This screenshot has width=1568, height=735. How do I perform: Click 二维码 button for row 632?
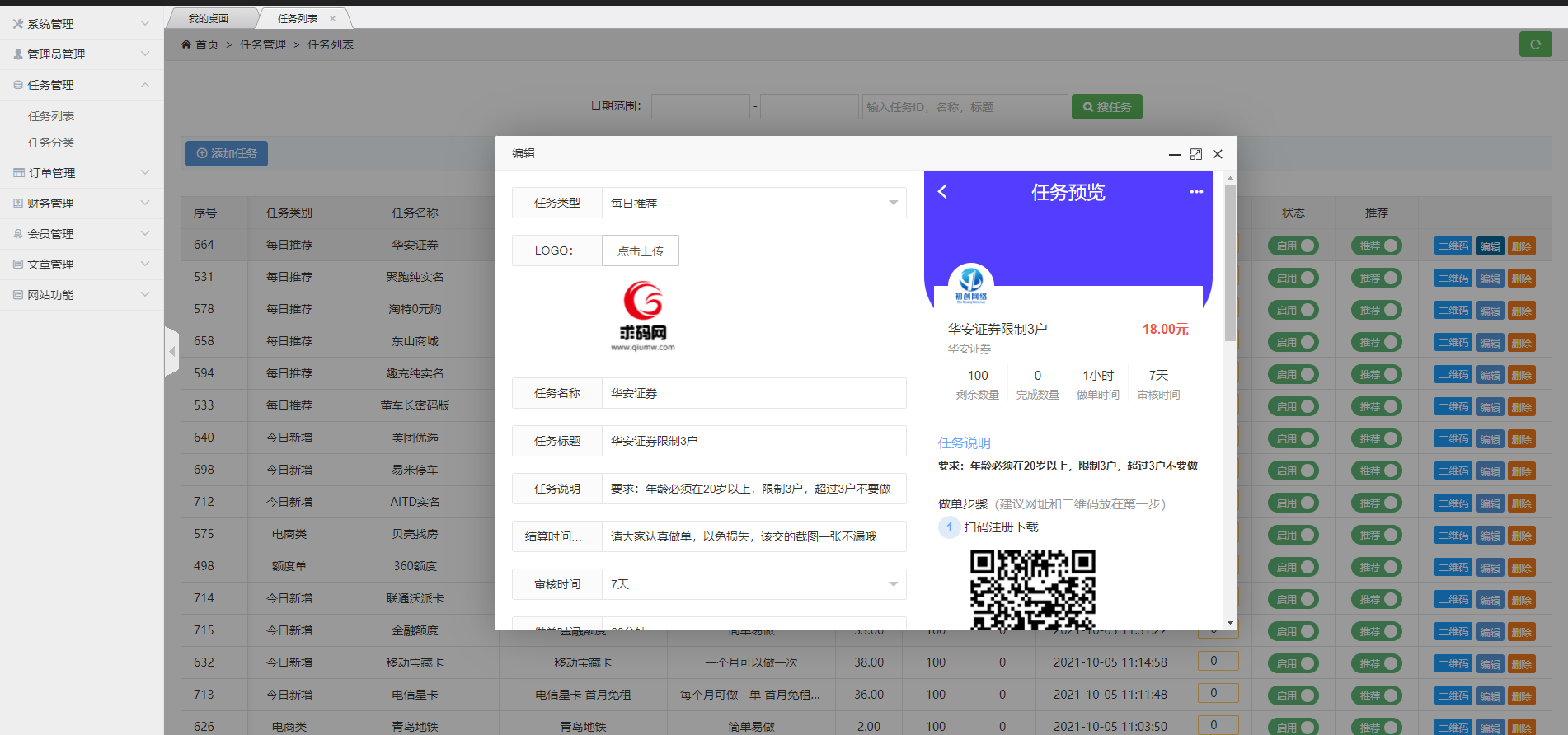coord(1453,664)
